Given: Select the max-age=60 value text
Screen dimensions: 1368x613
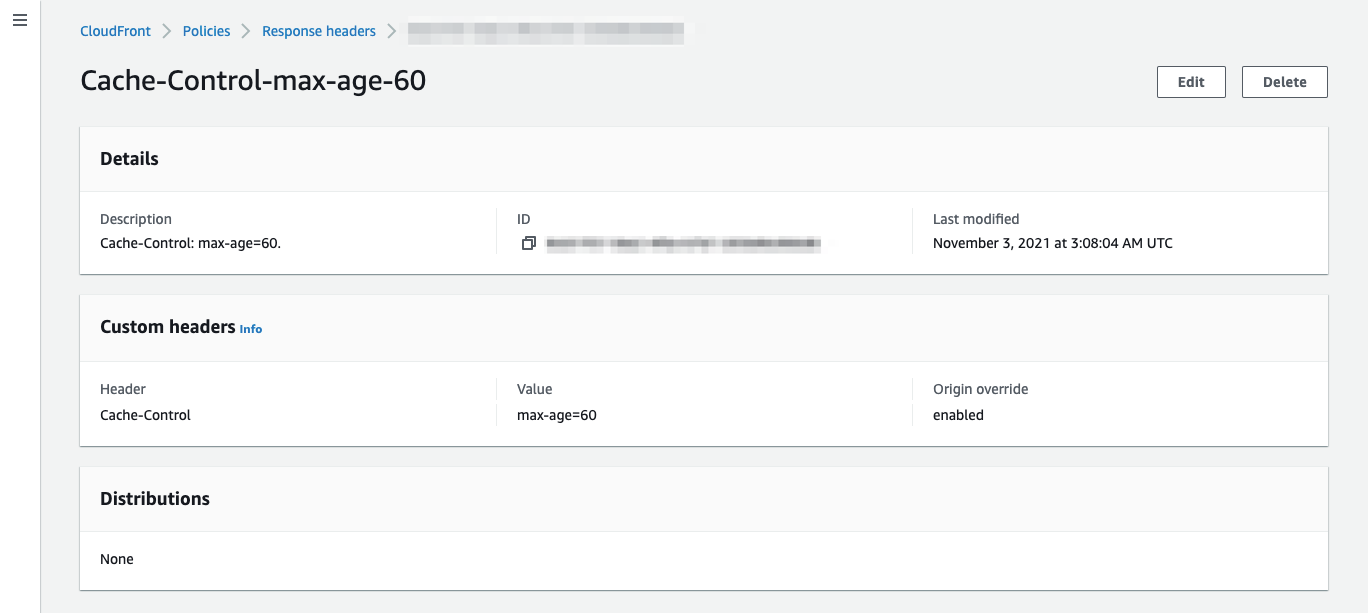Looking at the screenshot, I should 556,415.
